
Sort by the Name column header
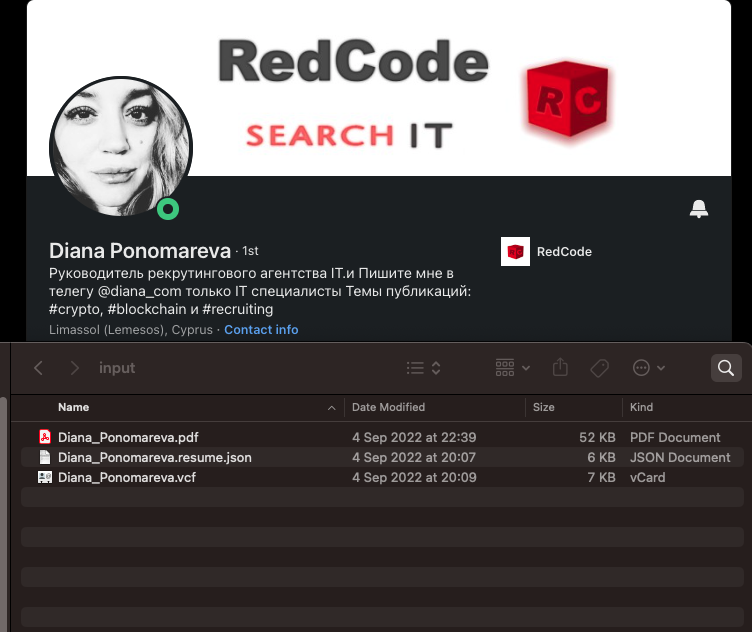coord(73,407)
